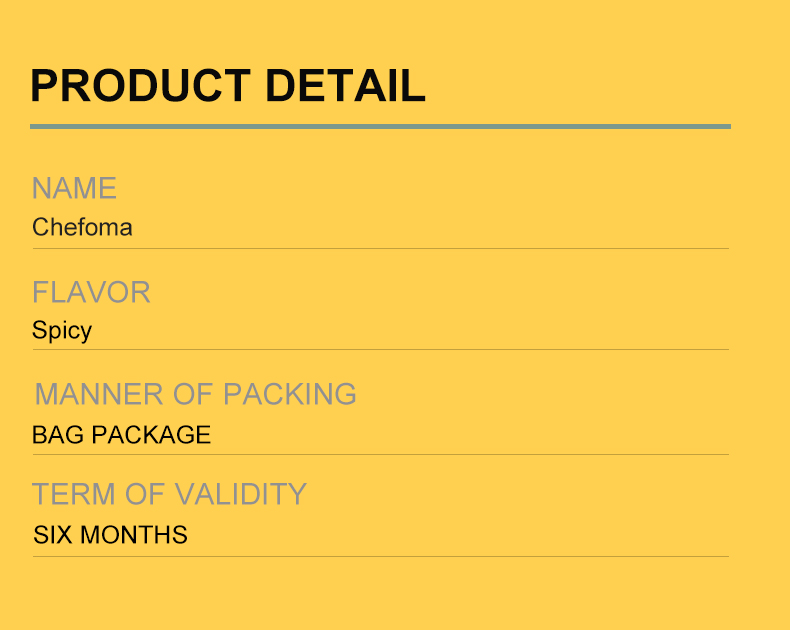Click the thin line below Chefoma

[x=381, y=248]
